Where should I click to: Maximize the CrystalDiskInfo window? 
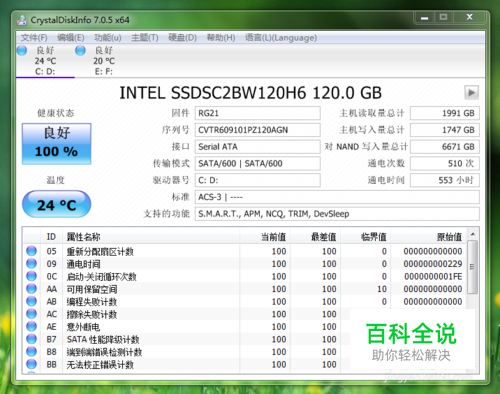[x=443, y=17]
